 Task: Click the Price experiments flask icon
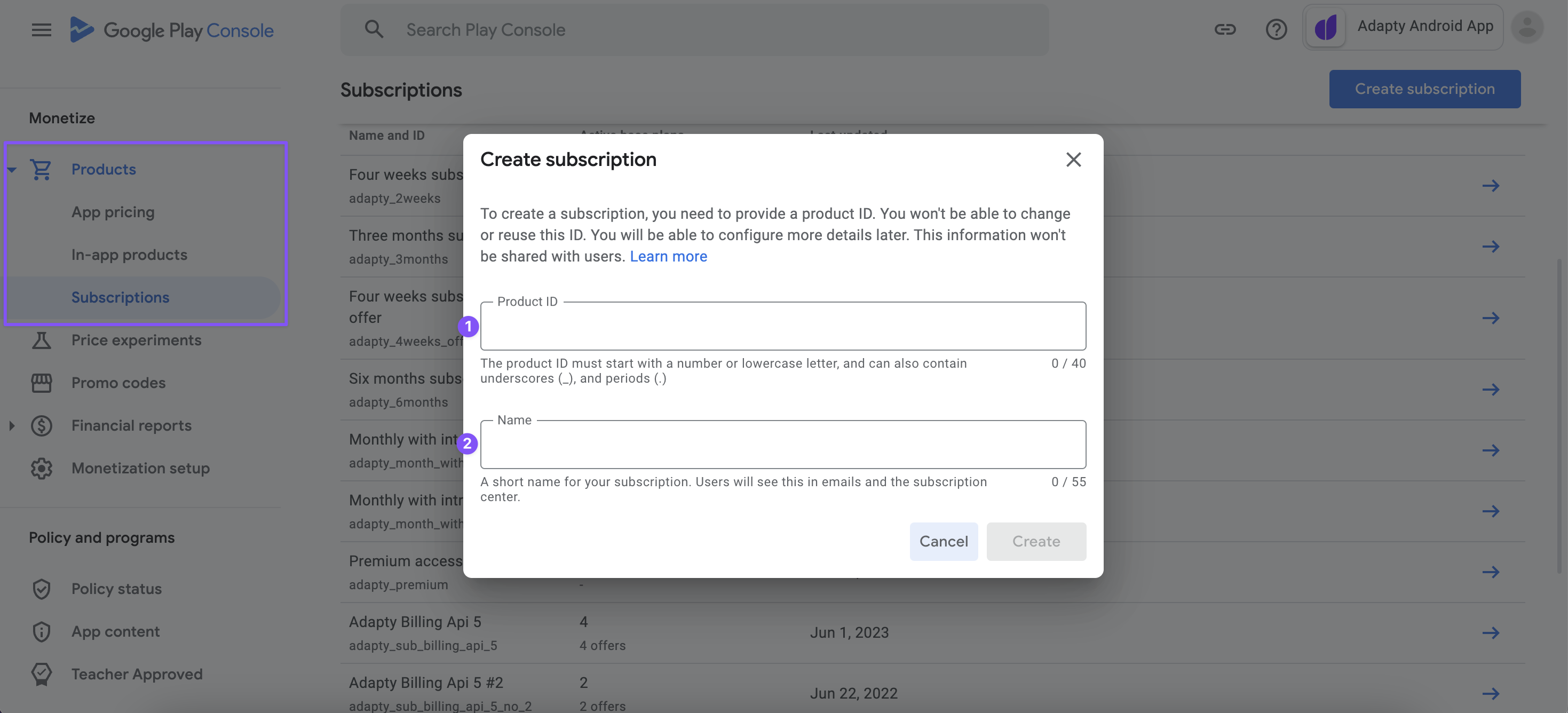click(x=42, y=340)
